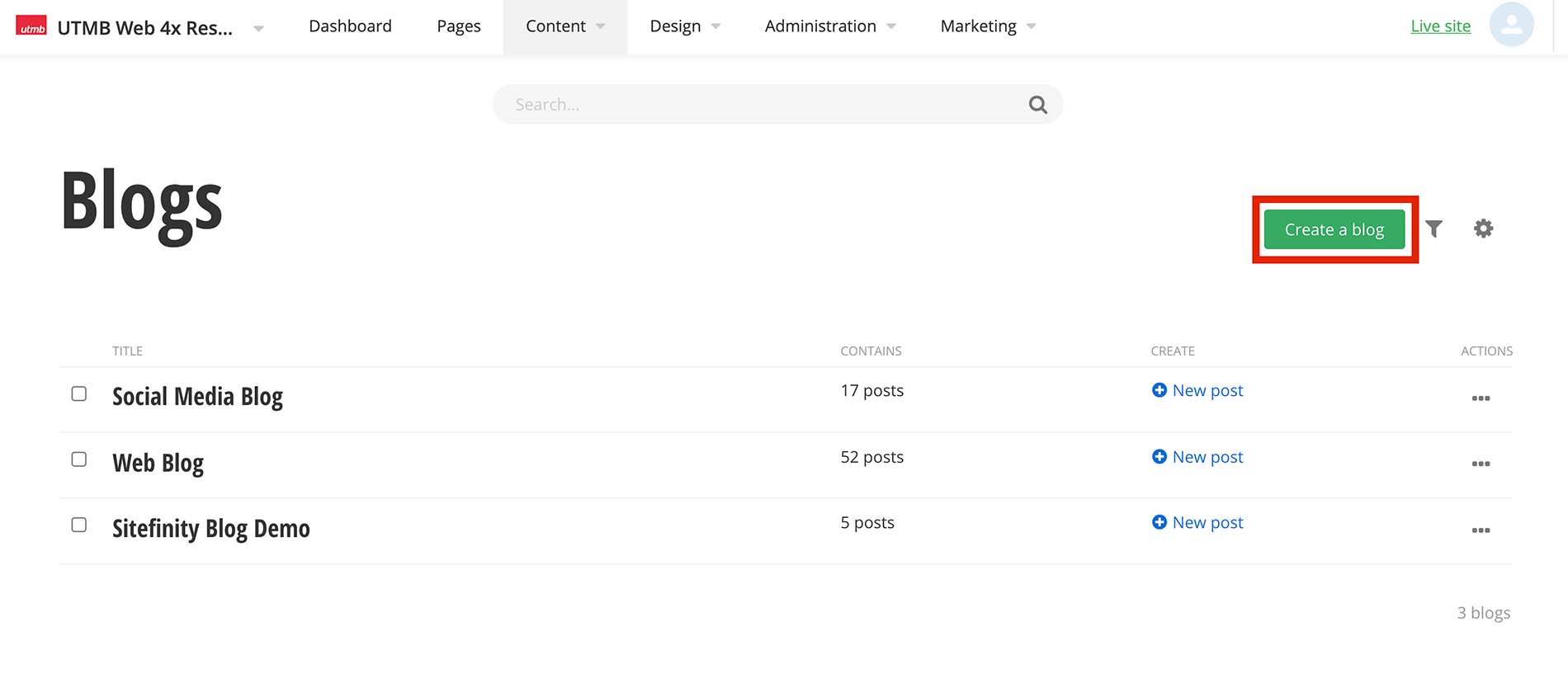This screenshot has height=692, width=1568.
Task: Tick the Sitefinity Blog Demo checkbox
Action: [79, 525]
